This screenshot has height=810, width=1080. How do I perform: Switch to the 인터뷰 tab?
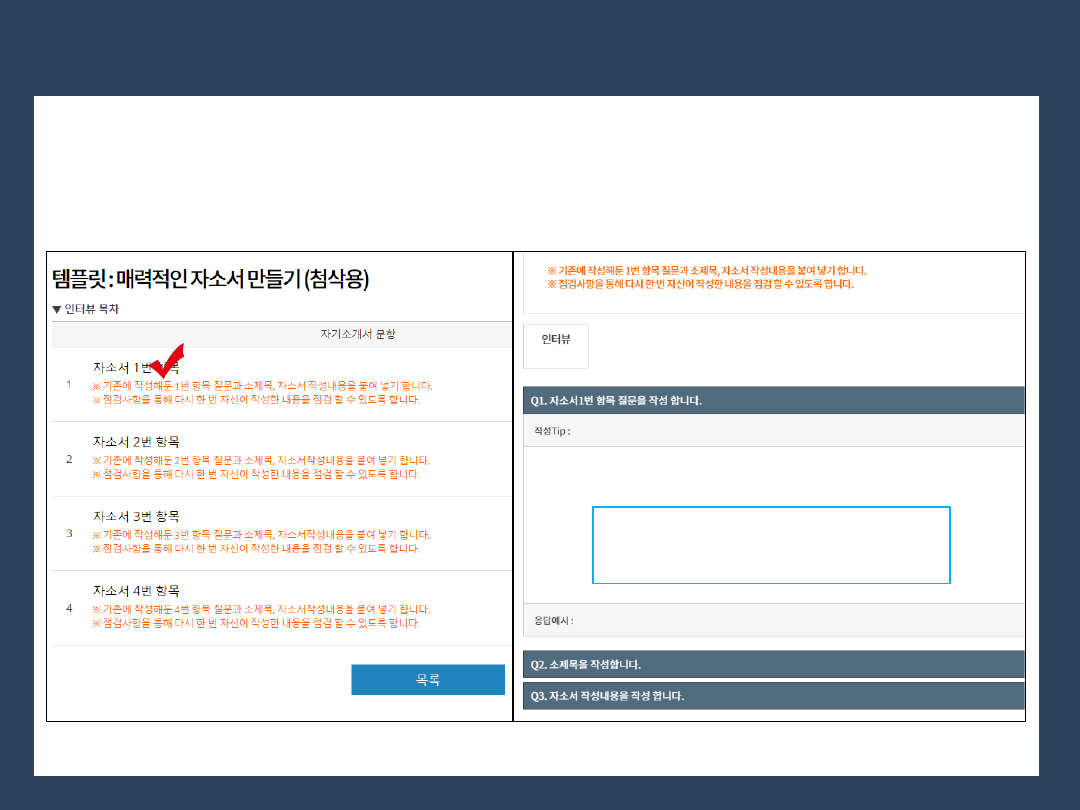coord(556,340)
